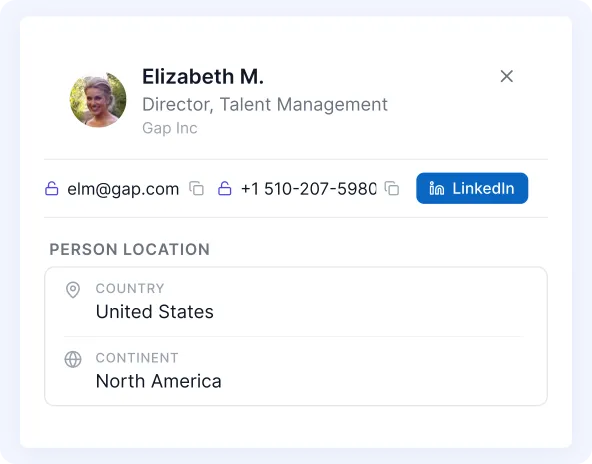Viewport: 592px width, 464px height.
Task: Click the North America continent value
Action: coord(159,381)
